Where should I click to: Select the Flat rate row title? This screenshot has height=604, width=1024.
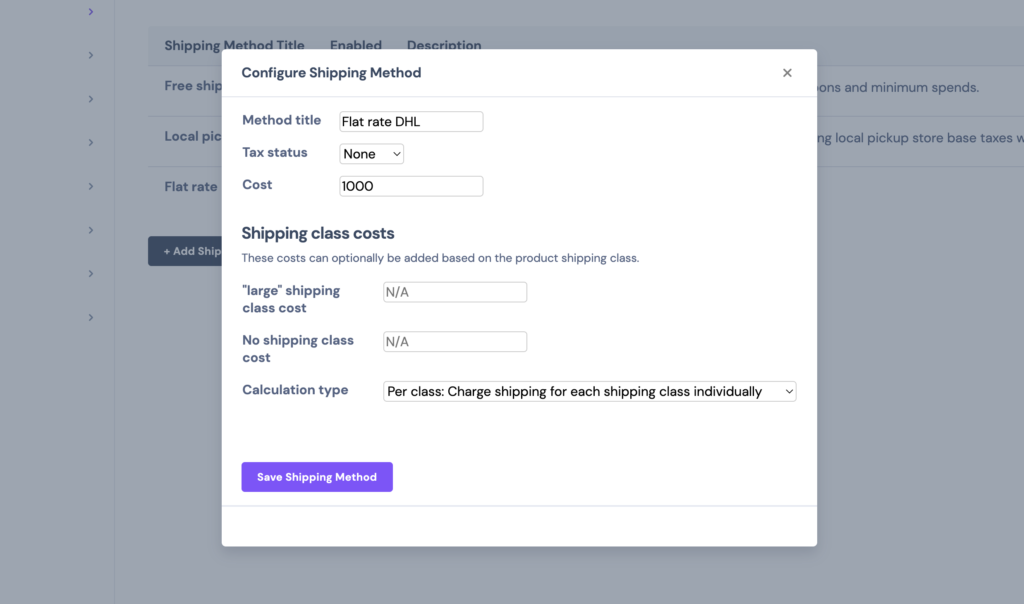tap(191, 187)
